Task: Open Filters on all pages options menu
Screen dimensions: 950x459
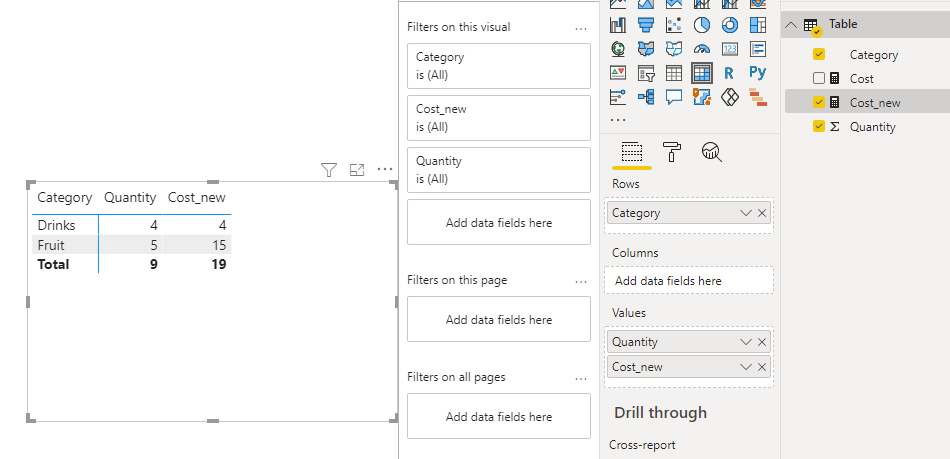Action: coord(581,378)
